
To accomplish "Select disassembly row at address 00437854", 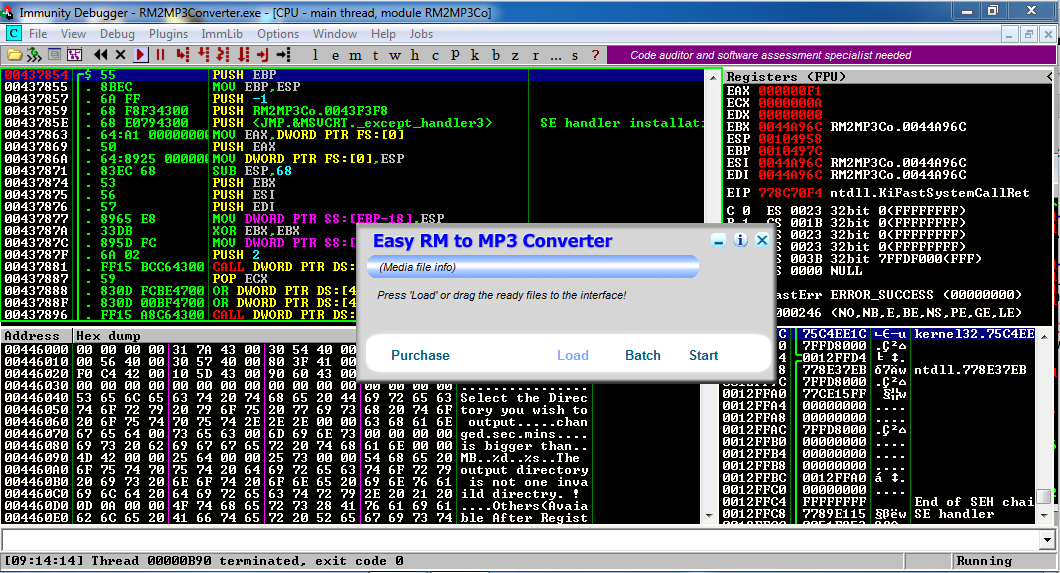I will 354,74.
